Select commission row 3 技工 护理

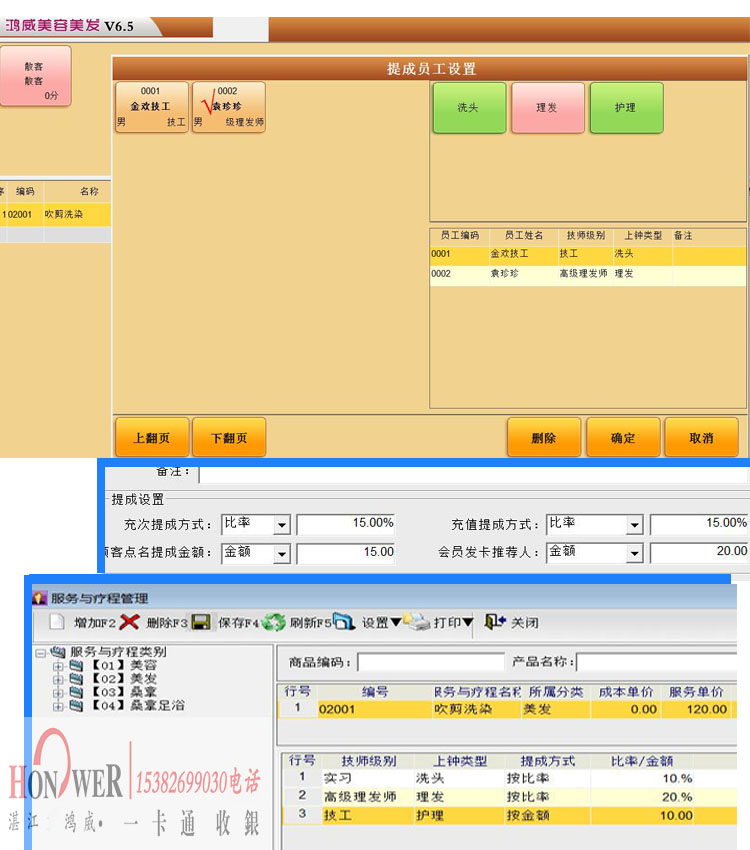pyautogui.click(x=509, y=815)
